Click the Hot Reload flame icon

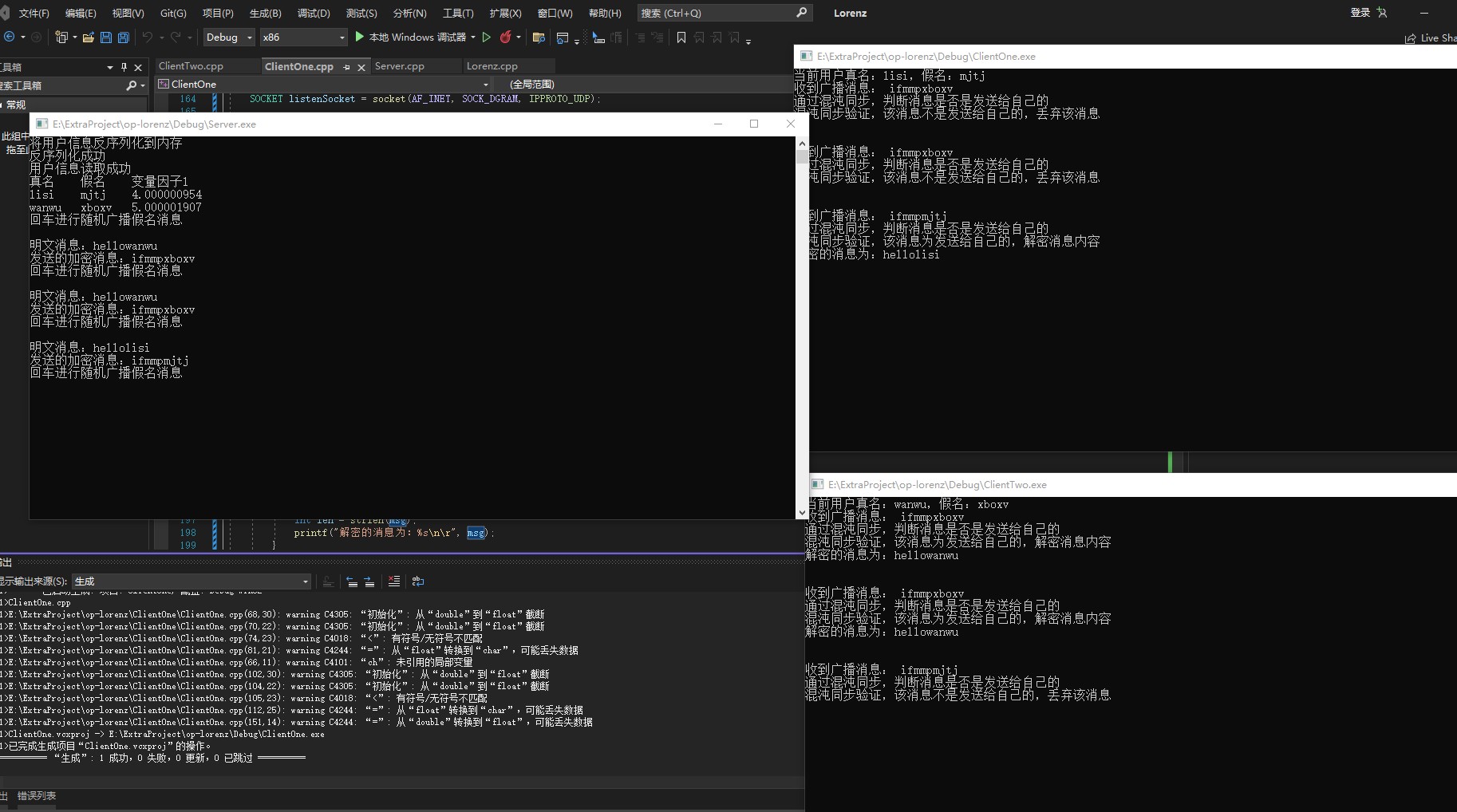[505, 37]
